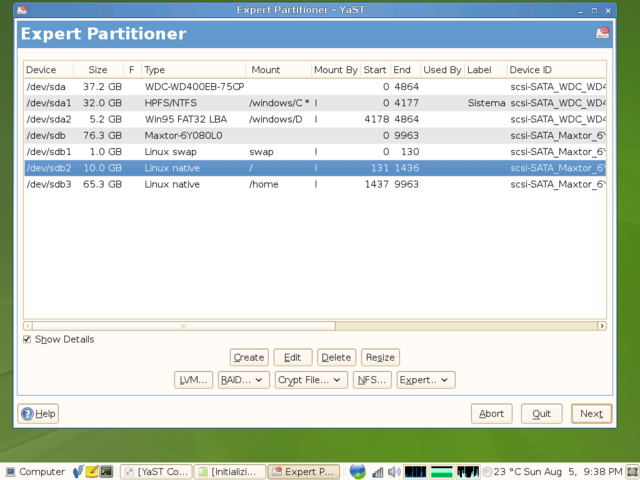This screenshot has height=480, width=640.
Task: Expand the Expert... dropdown
Action: click(x=426, y=380)
